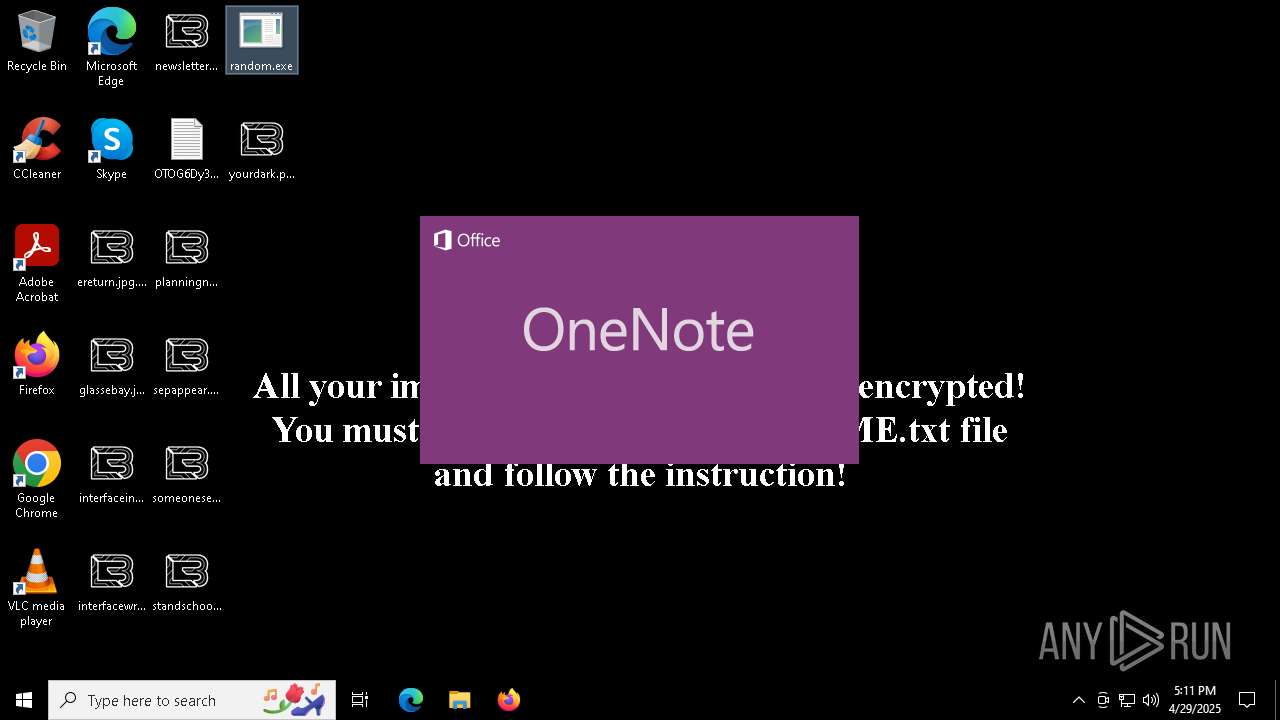Screen dimensions: 1280x720
Task: Select the standschoo... encrypted file
Action: tap(186, 580)
